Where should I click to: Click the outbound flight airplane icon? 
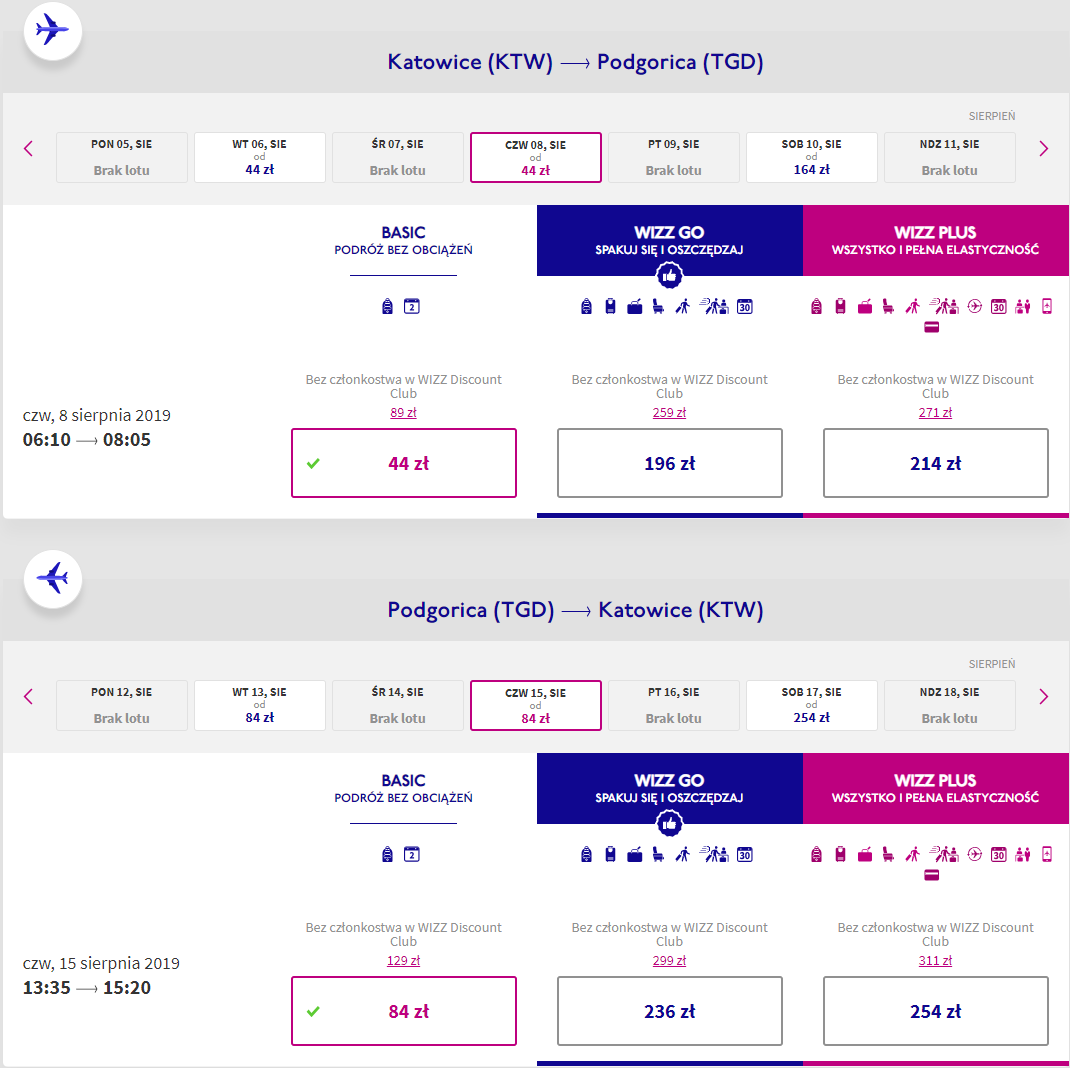tap(53, 31)
